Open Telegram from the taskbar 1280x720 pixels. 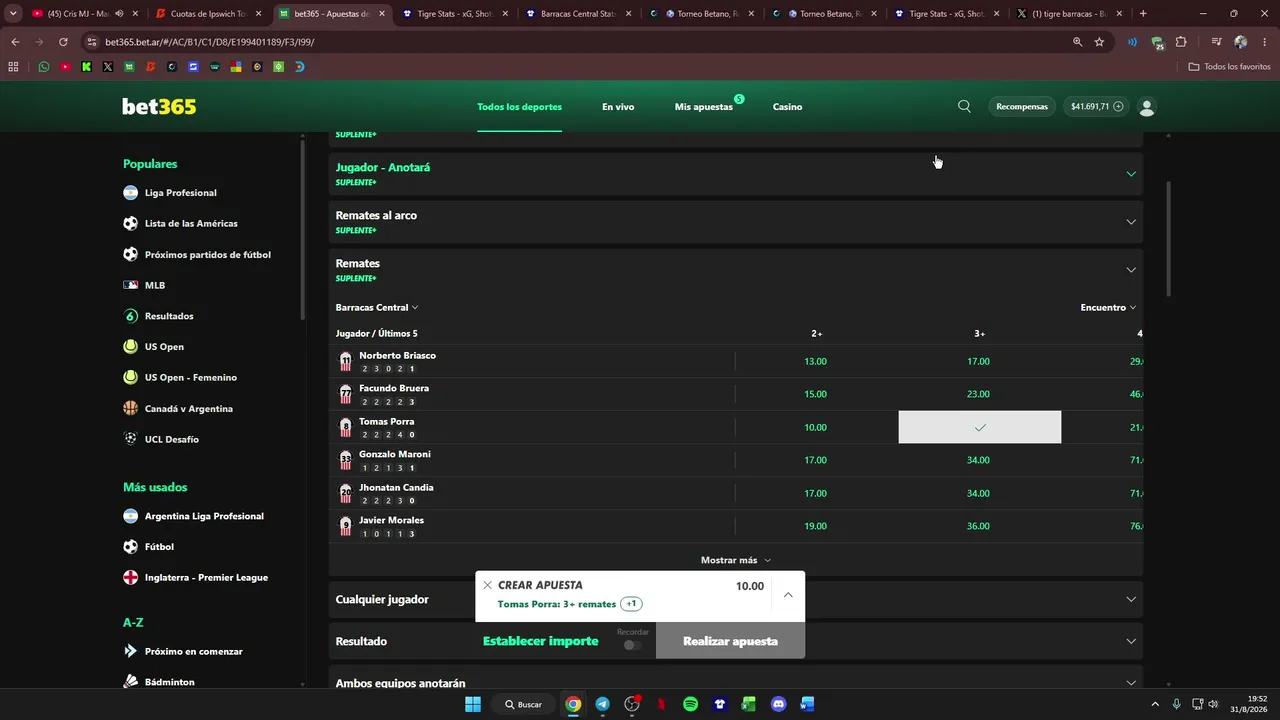[602, 704]
